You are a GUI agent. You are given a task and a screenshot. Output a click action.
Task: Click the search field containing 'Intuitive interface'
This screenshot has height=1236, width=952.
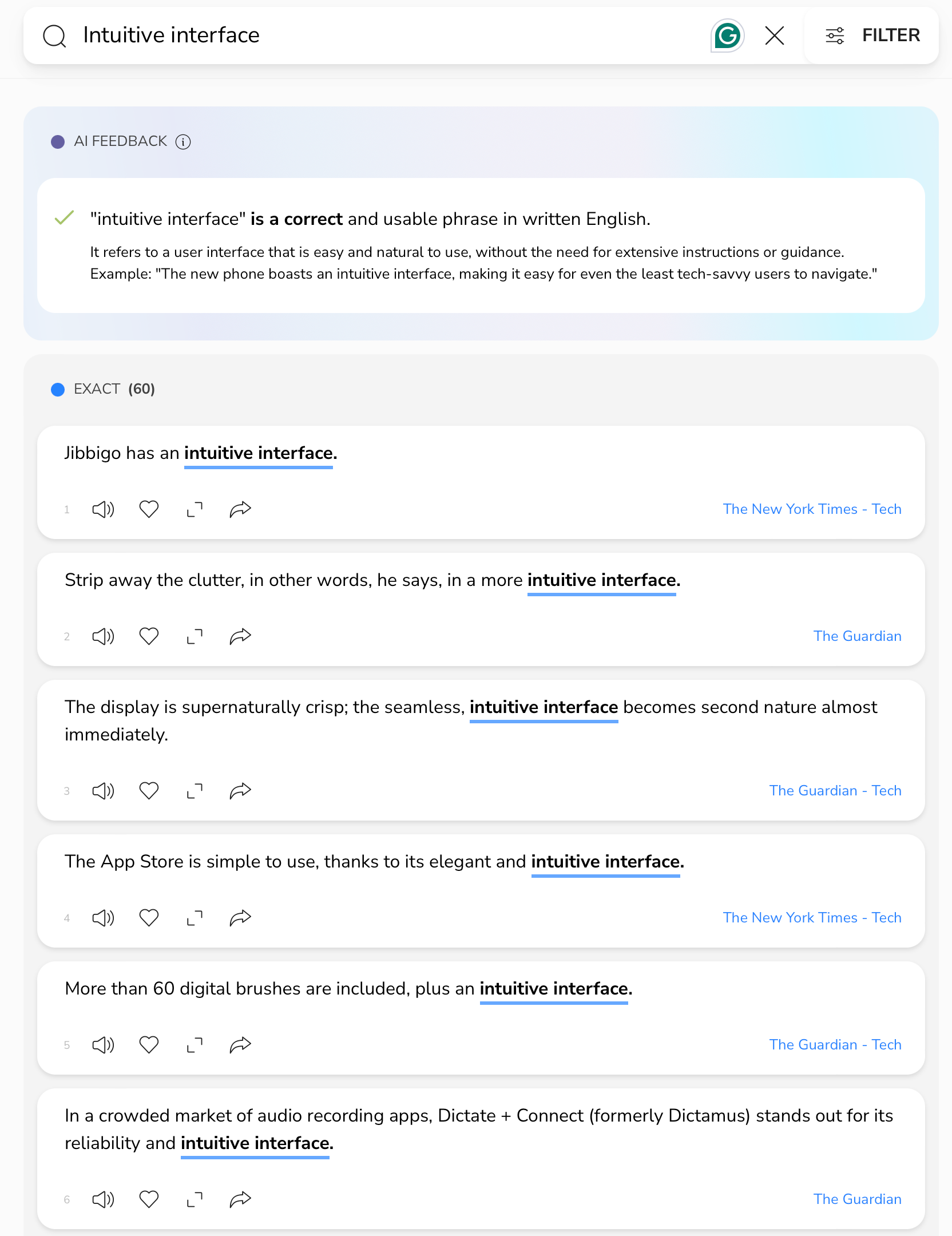pyautogui.click(x=389, y=35)
